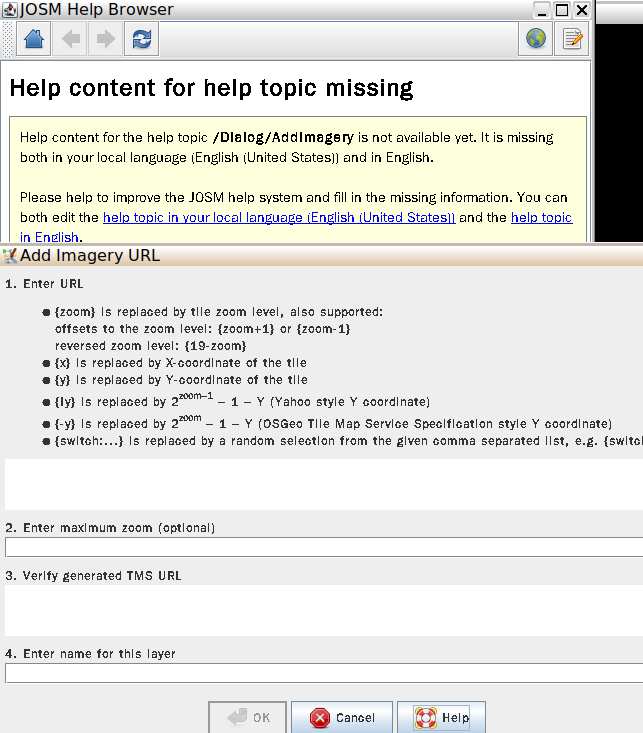Click the generated TMS URL text area

(320, 610)
